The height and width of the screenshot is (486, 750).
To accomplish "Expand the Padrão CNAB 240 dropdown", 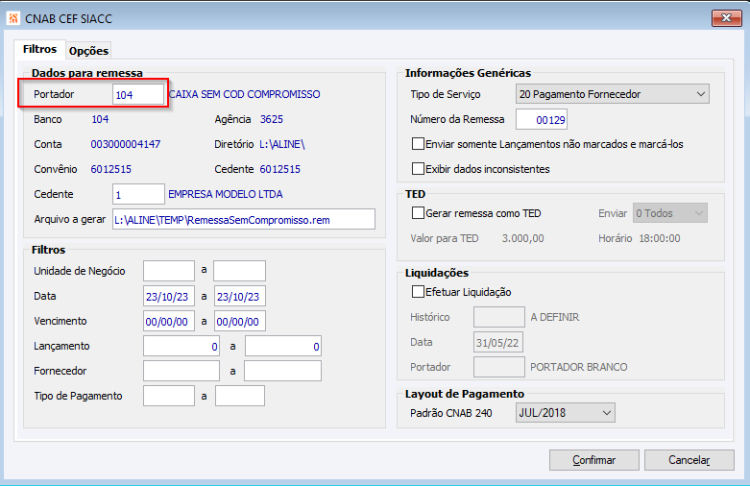I will pos(565,413).
